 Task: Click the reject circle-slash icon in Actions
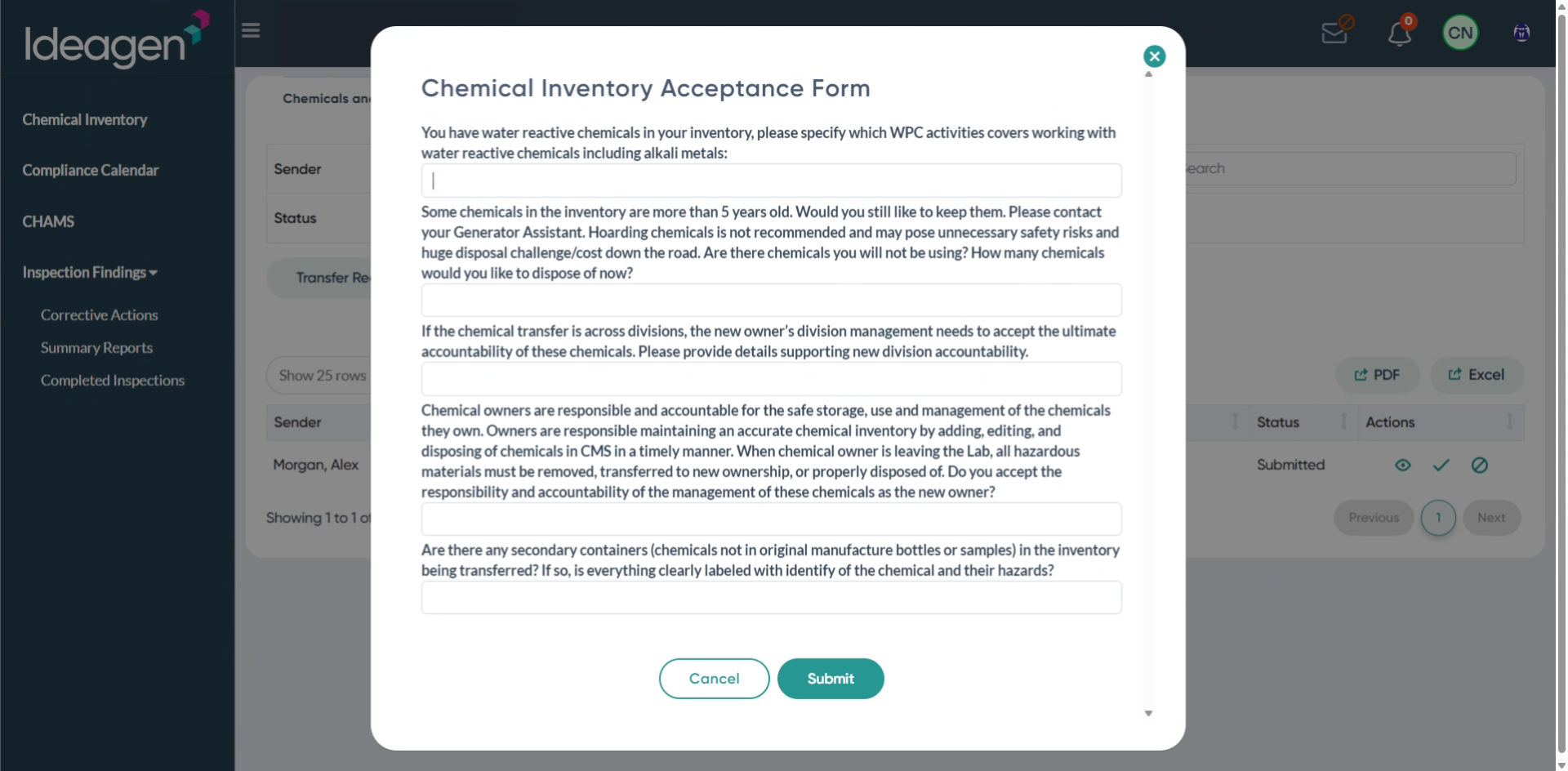1480,466
